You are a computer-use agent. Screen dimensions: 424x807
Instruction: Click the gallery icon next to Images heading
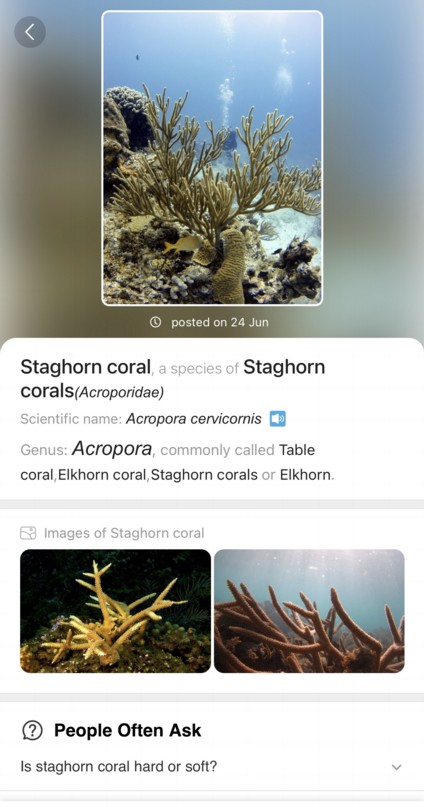28,533
